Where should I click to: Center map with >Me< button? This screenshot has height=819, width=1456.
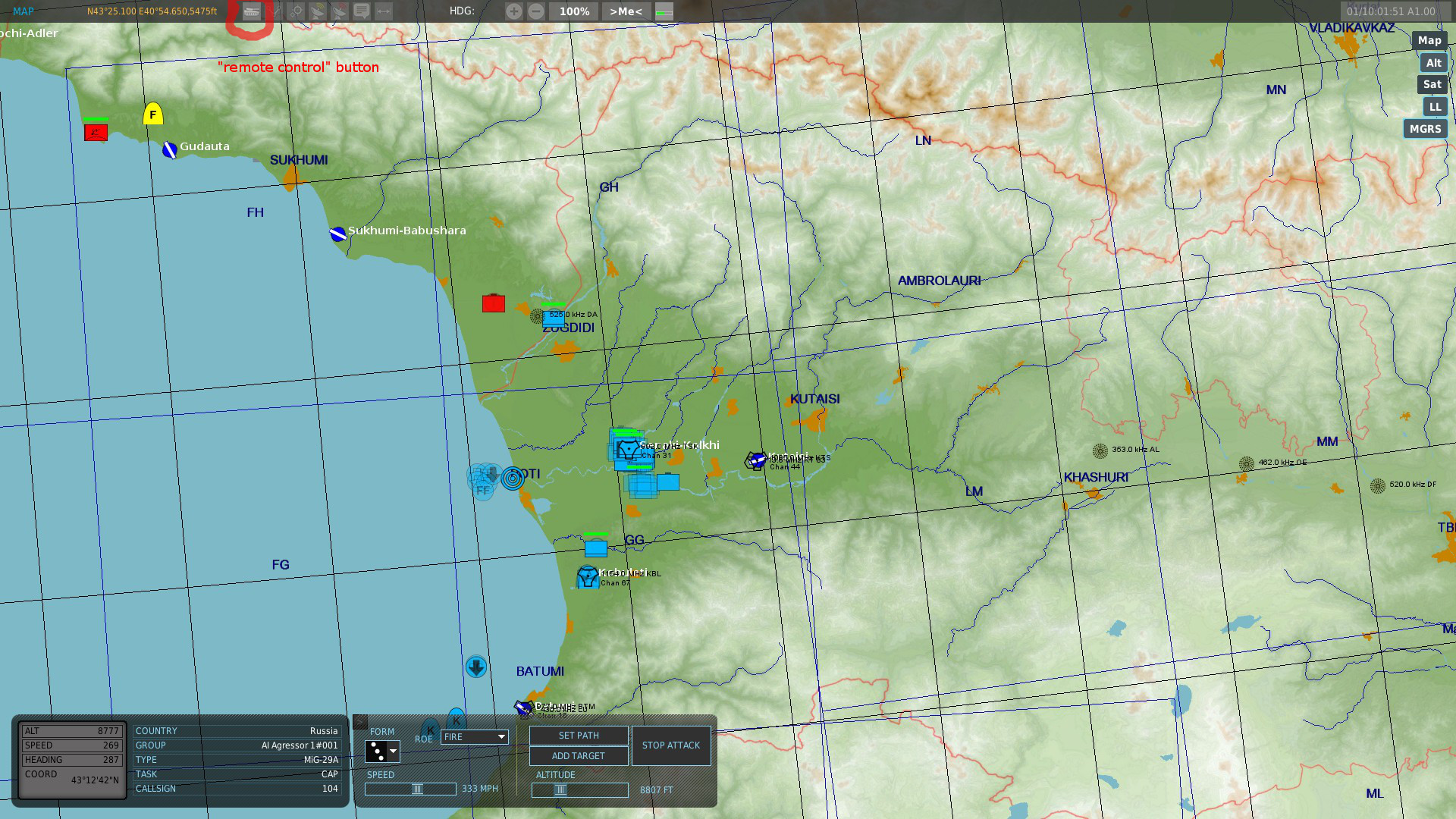pos(626,11)
